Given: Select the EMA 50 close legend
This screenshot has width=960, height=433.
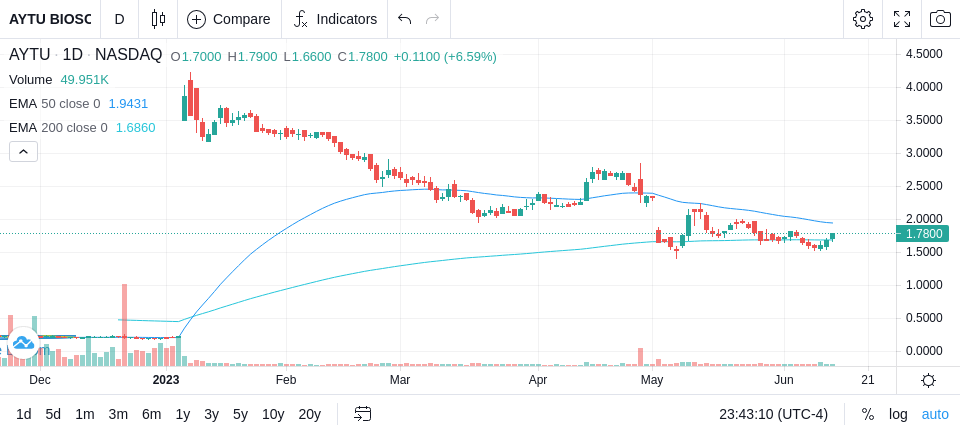Looking at the screenshot, I should (54, 104).
